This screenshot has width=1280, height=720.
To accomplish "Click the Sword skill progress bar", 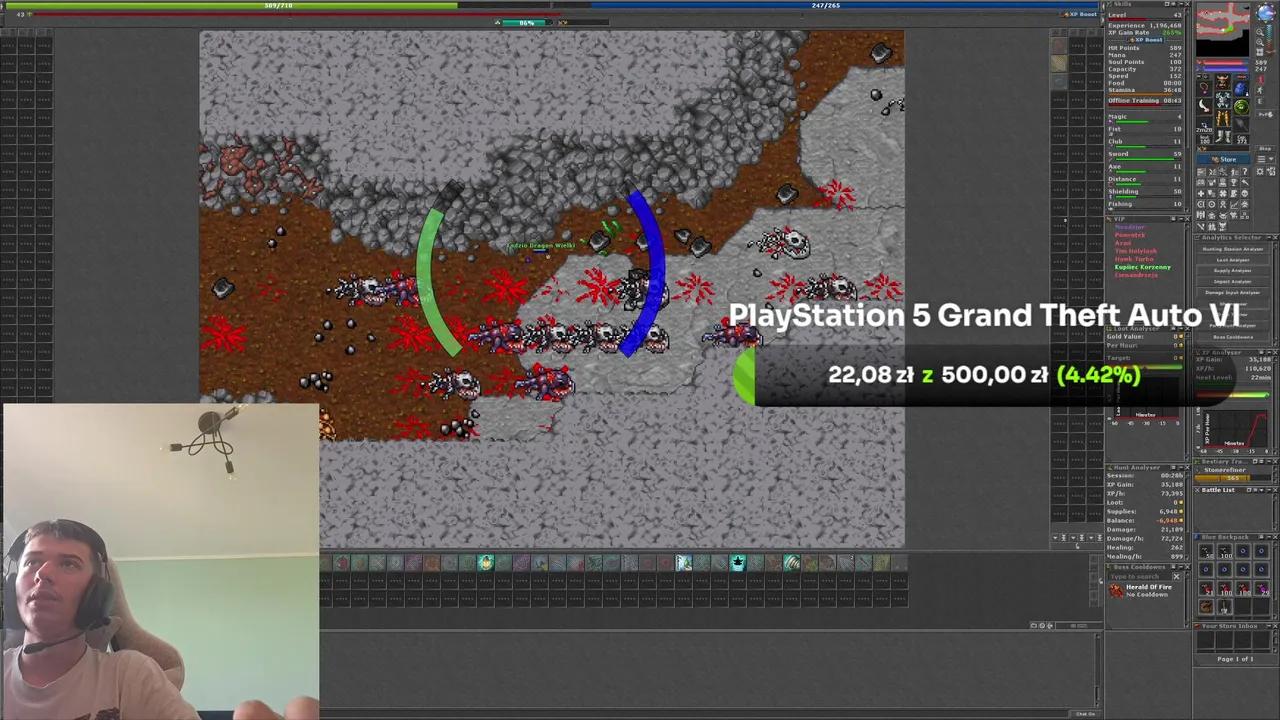I will 1147,159.
